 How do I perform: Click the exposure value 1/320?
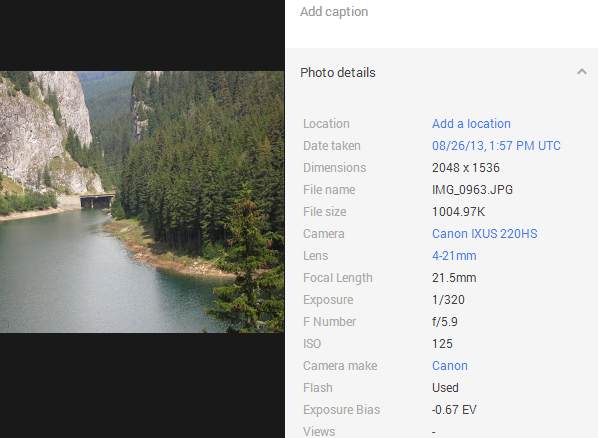point(448,300)
